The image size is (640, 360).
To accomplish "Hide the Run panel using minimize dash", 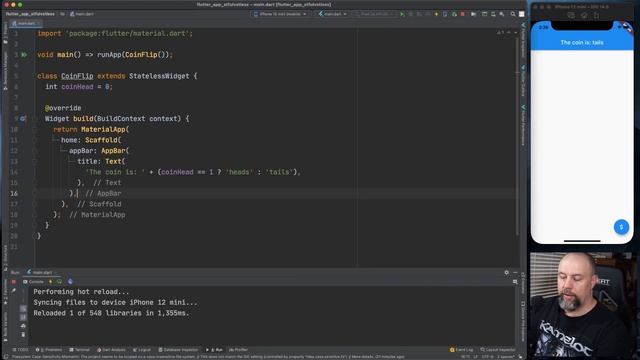I will point(515,272).
